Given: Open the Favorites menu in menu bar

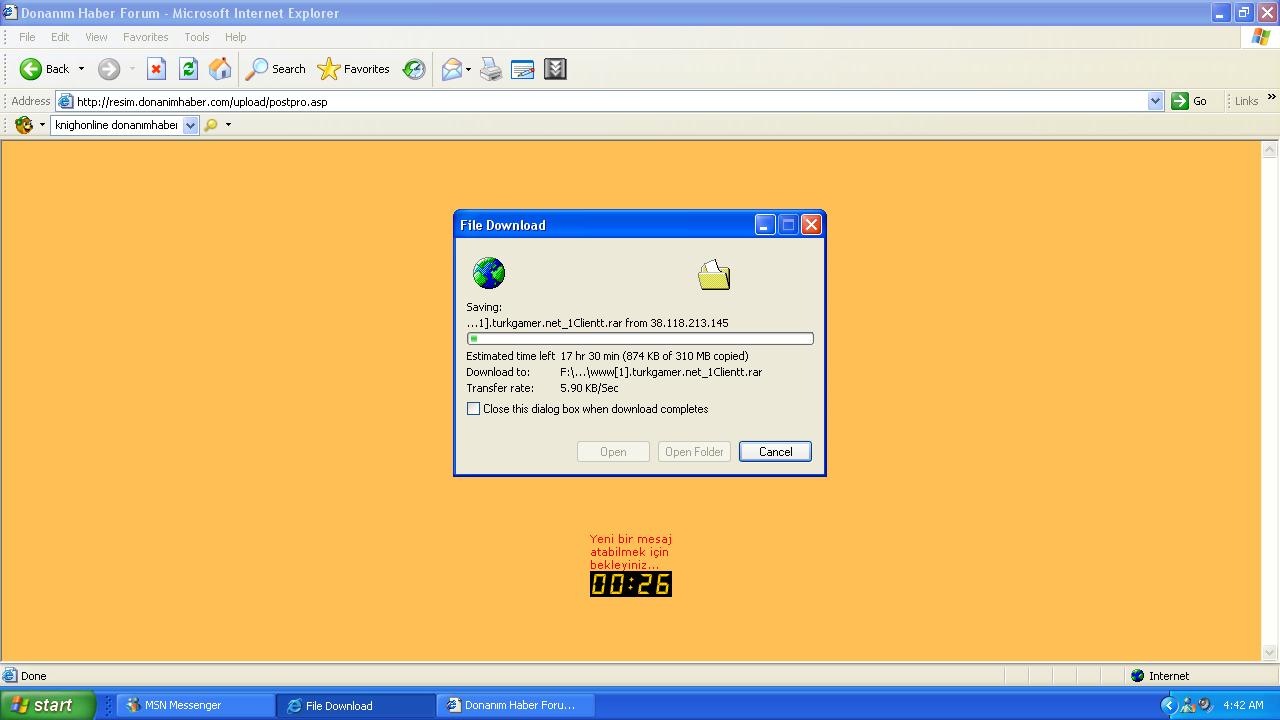Looking at the screenshot, I should pyautogui.click(x=145, y=37).
